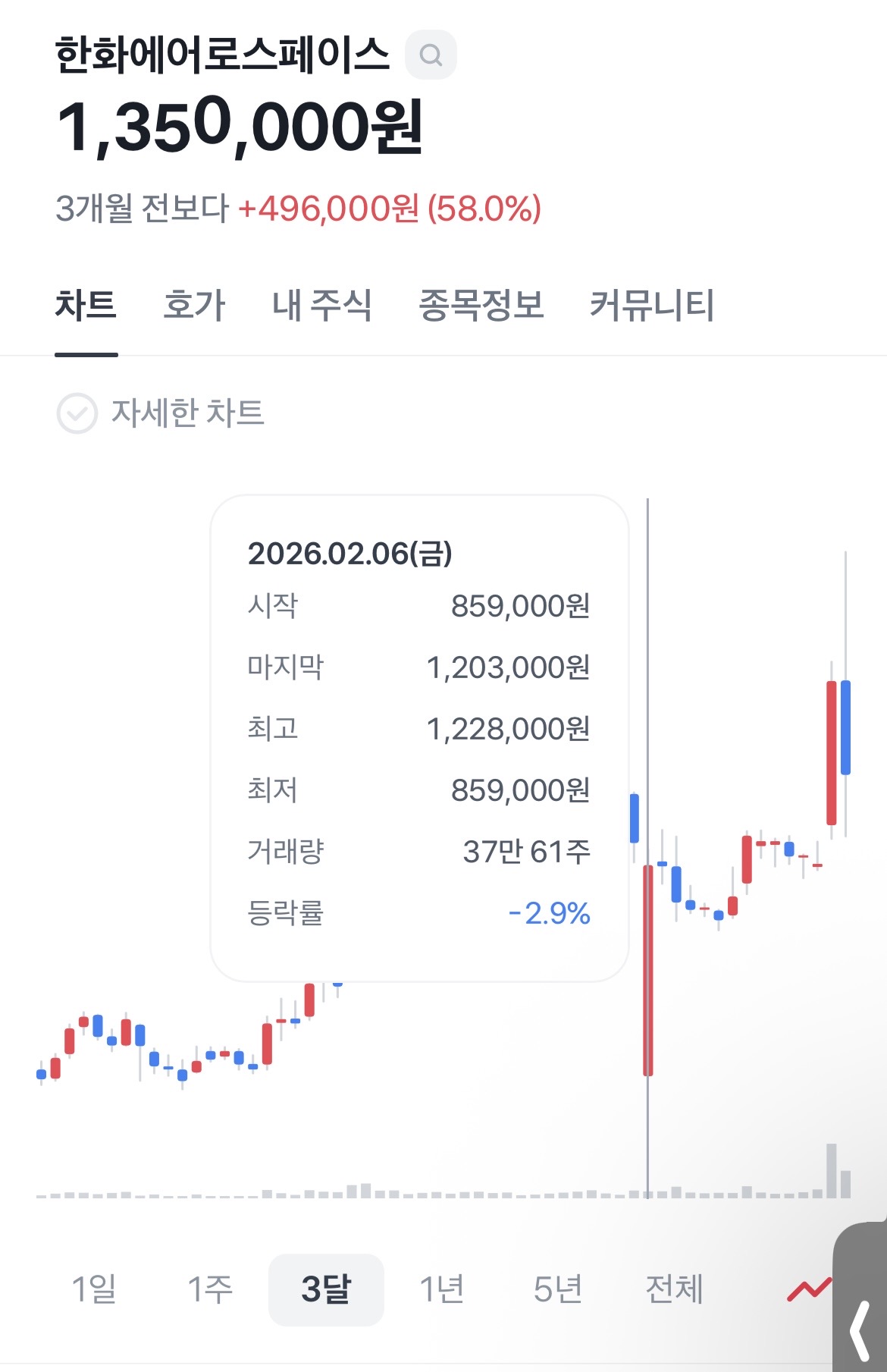
Task: Tap the tallest volume bar at right
Action: pyautogui.click(x=831, y=1171)
